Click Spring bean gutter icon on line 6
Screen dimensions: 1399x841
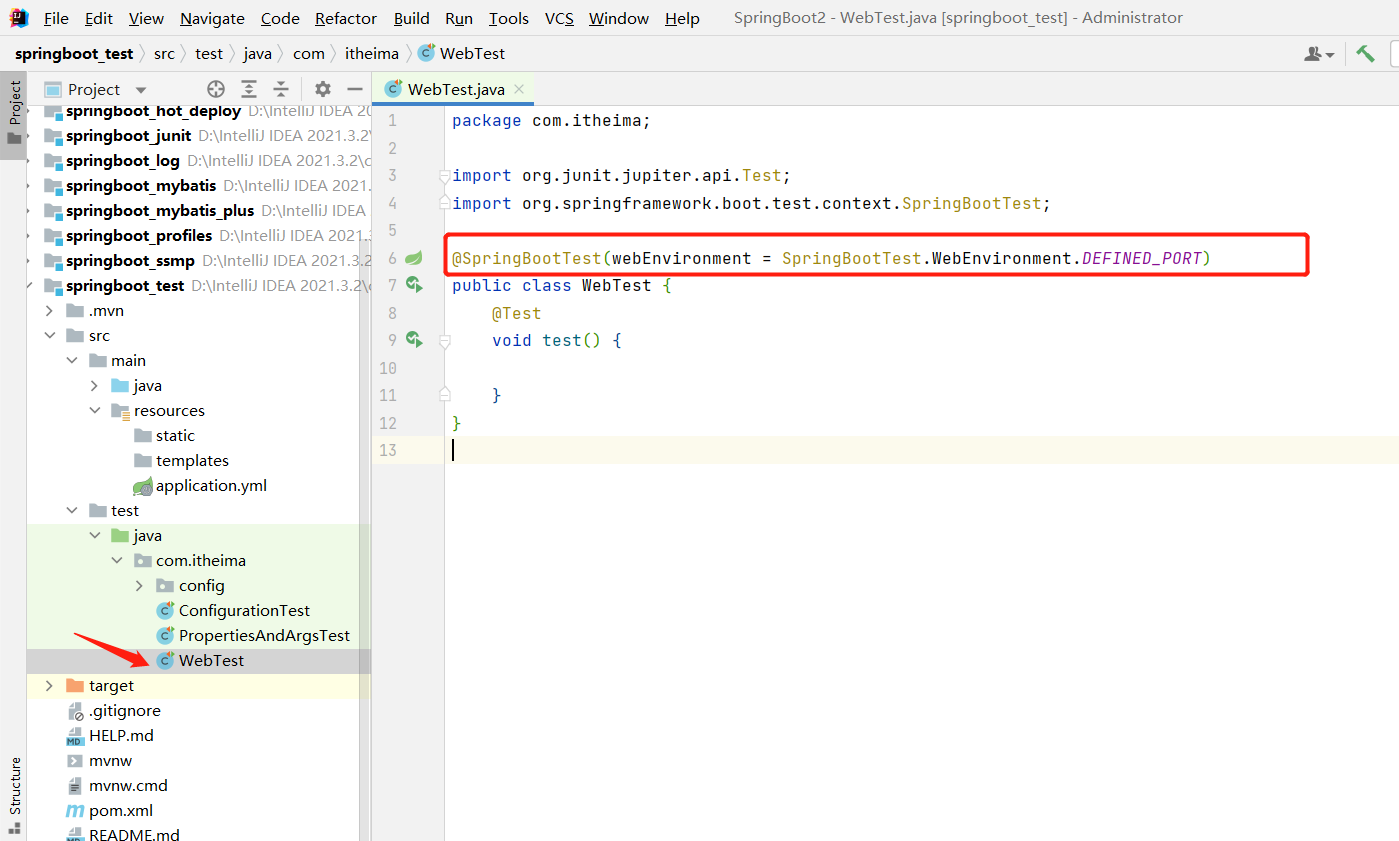point(413,258)
